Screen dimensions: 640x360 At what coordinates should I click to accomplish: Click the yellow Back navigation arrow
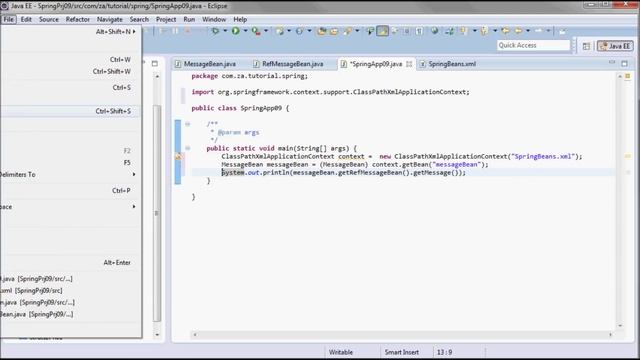[518, 31]
